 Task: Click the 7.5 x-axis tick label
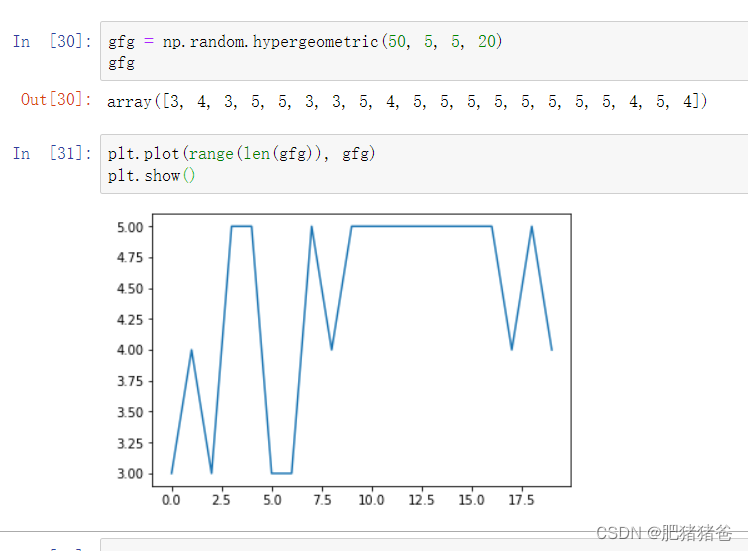[x=322, y=500]
